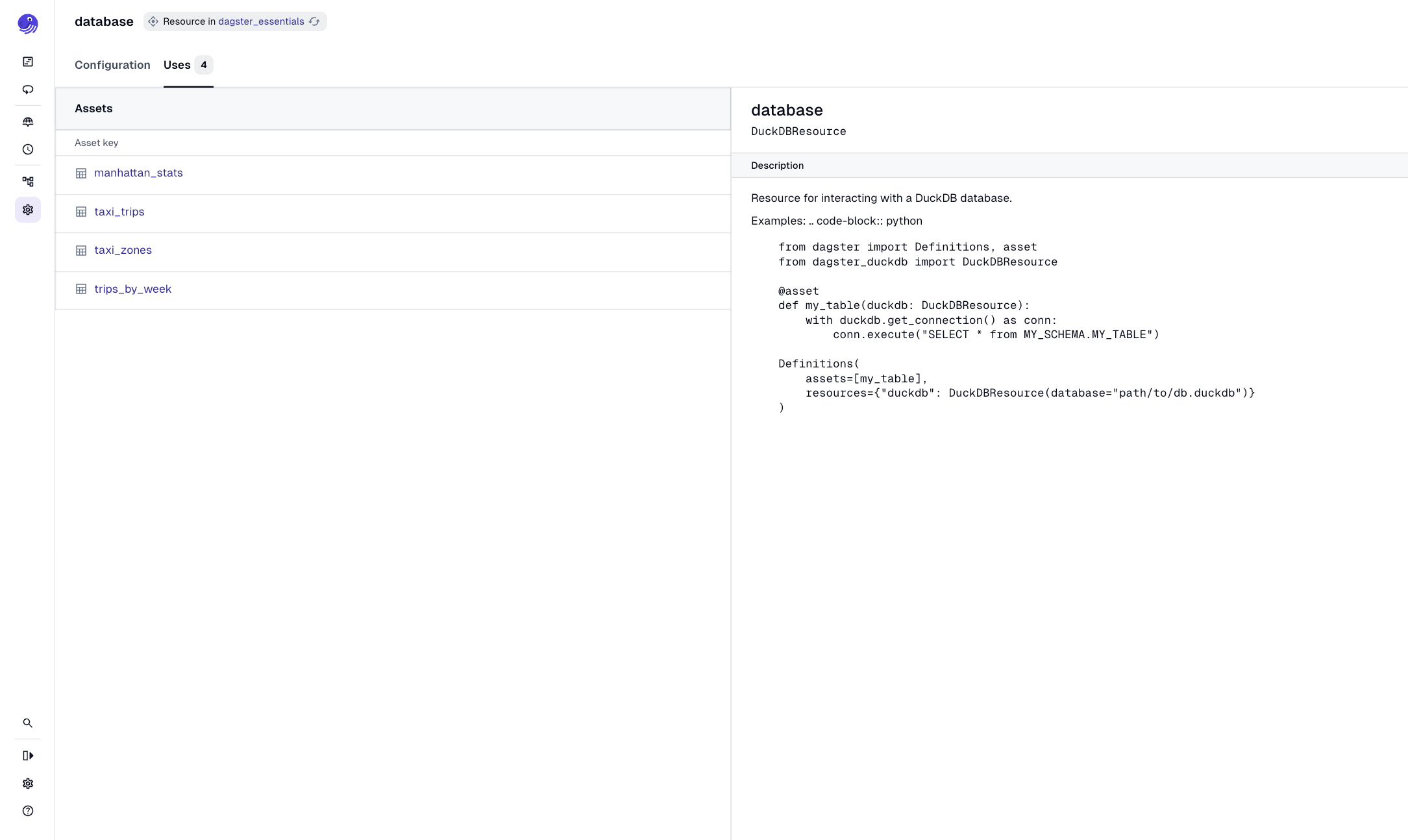Open the Runs loop icon in sidebar

27,90
